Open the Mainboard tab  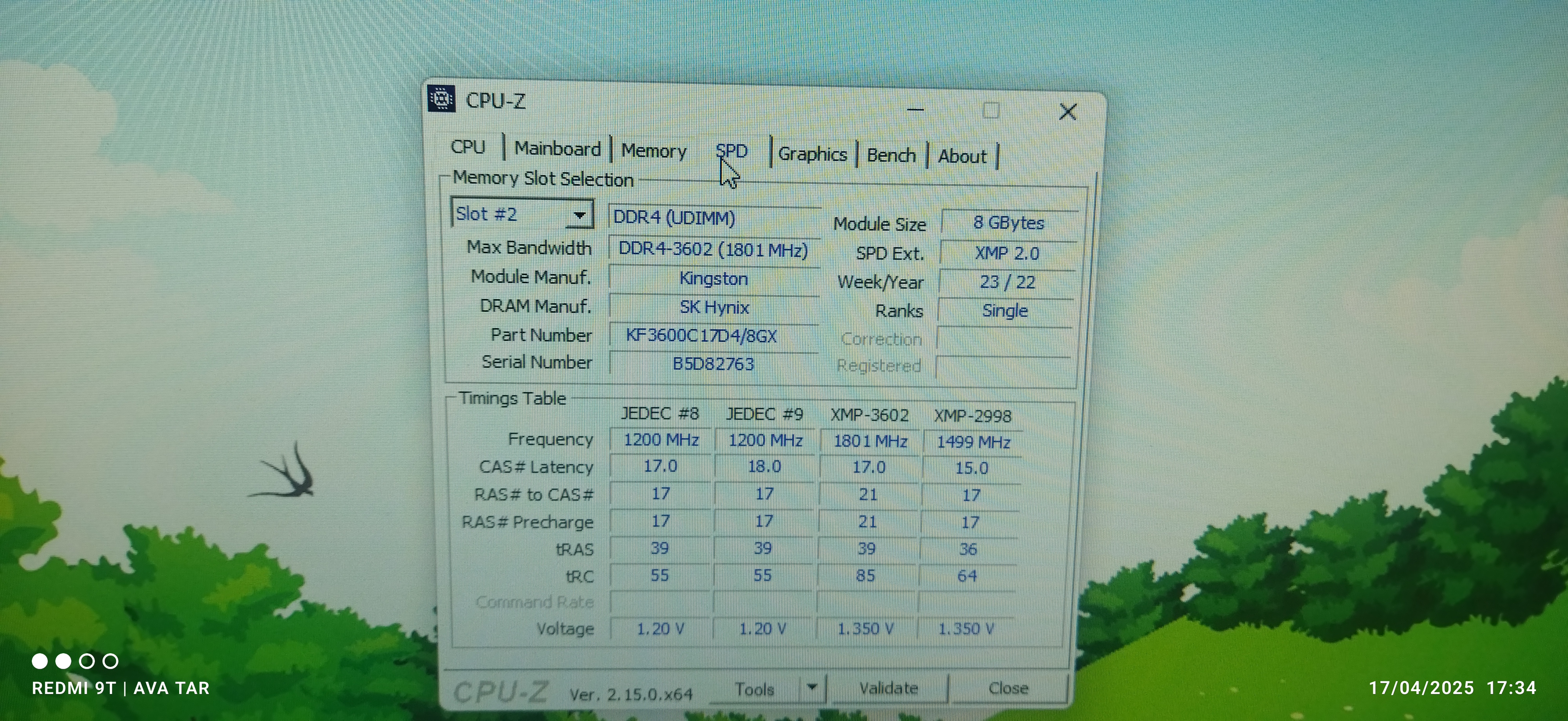click(557, 149)
